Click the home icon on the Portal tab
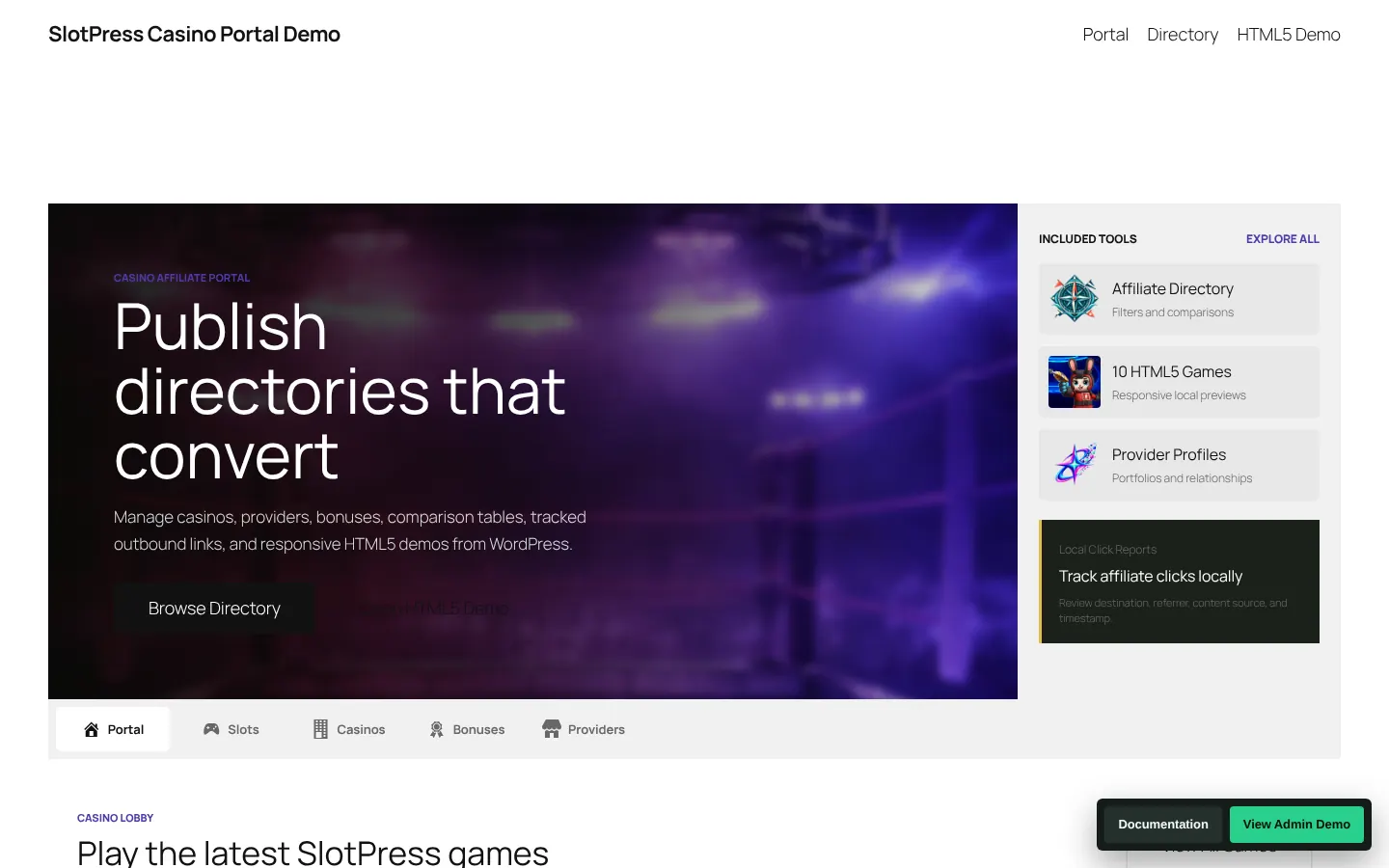 pos(92,729)
